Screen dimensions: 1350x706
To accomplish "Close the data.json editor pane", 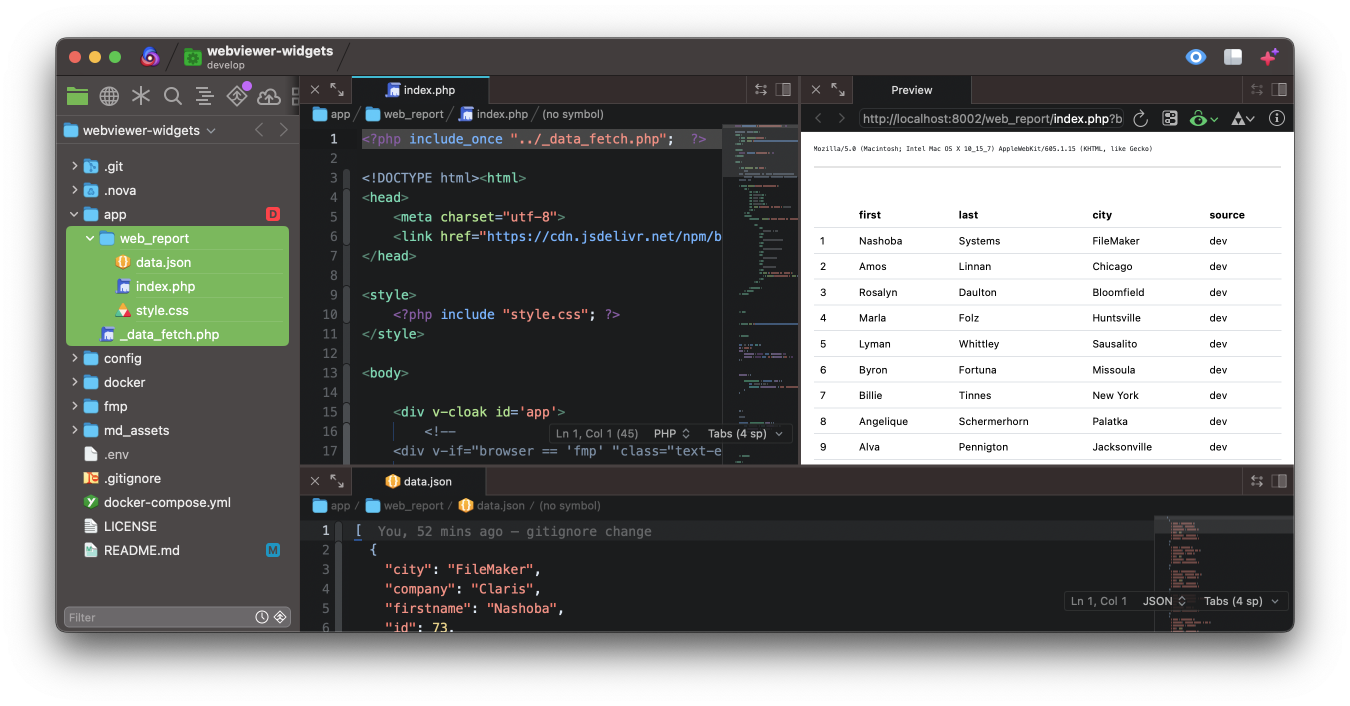I will (x=315, y=481).
